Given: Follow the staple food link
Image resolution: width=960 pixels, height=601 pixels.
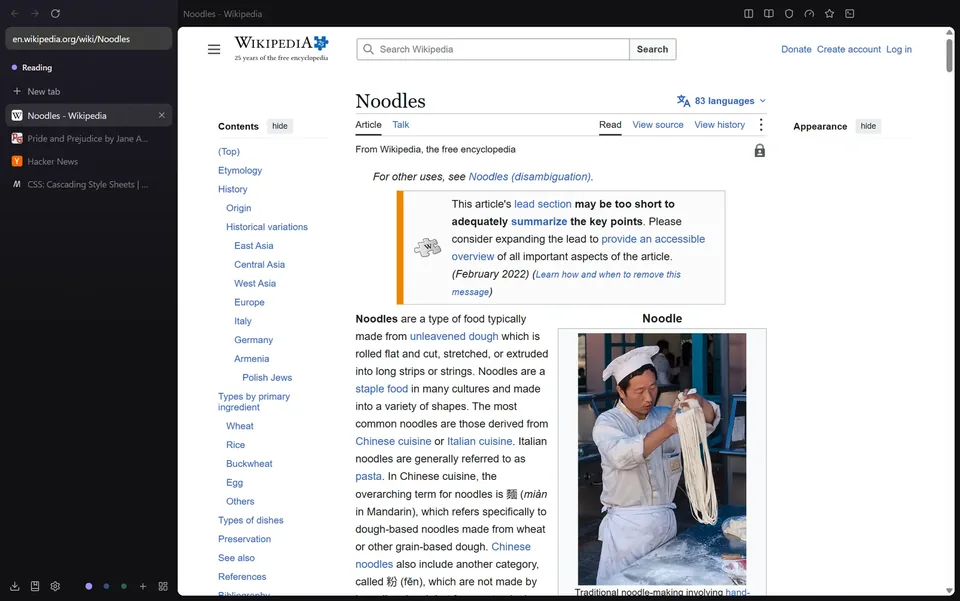Looking at the screenshot, I should pos(381,389).
